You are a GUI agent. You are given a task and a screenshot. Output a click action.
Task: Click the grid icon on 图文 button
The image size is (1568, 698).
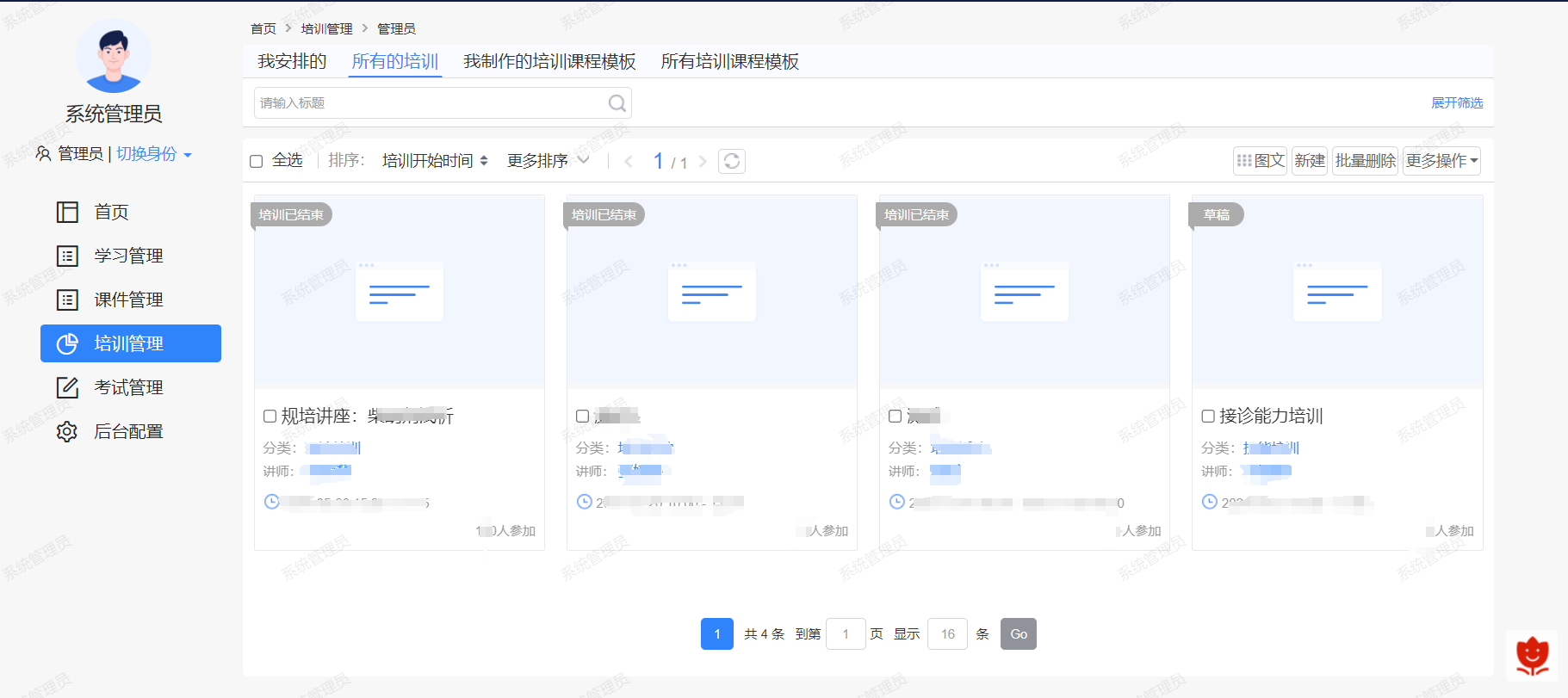pos(1244,161)
